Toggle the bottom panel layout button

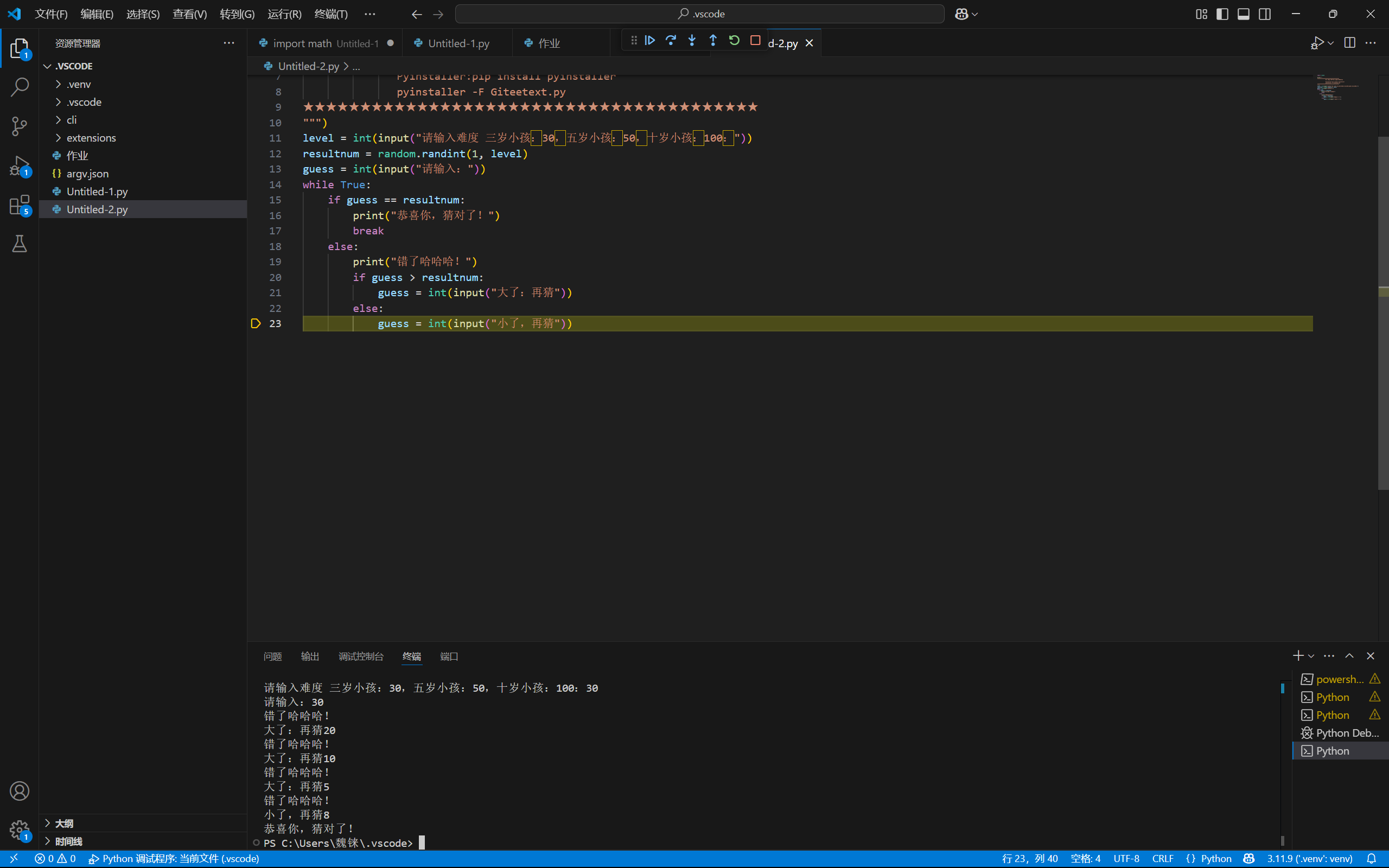coord(1243,14)
